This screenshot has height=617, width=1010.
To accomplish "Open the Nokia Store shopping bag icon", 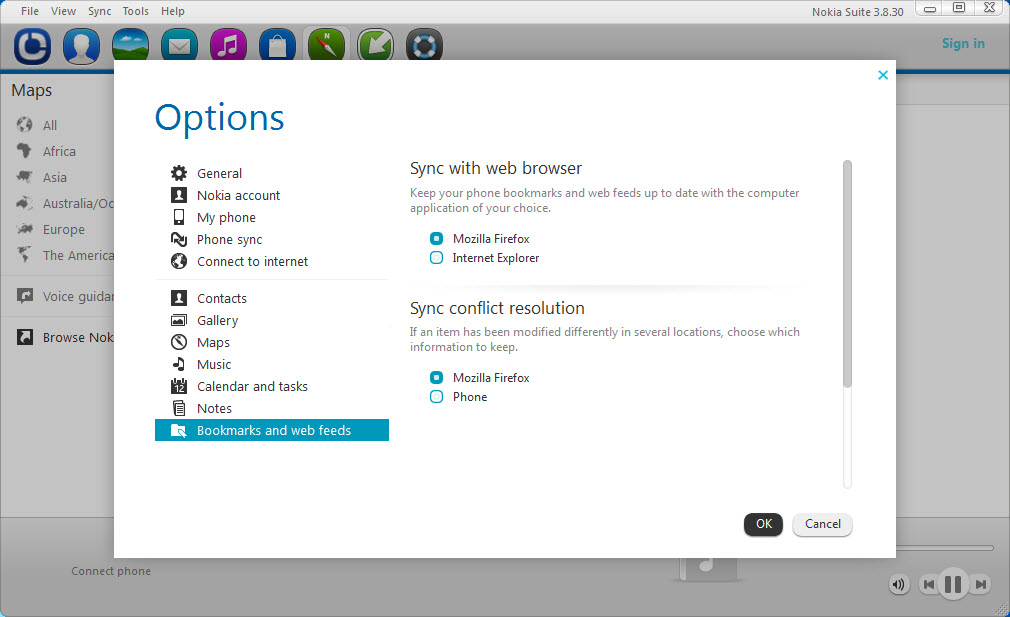I will (277, 46).
